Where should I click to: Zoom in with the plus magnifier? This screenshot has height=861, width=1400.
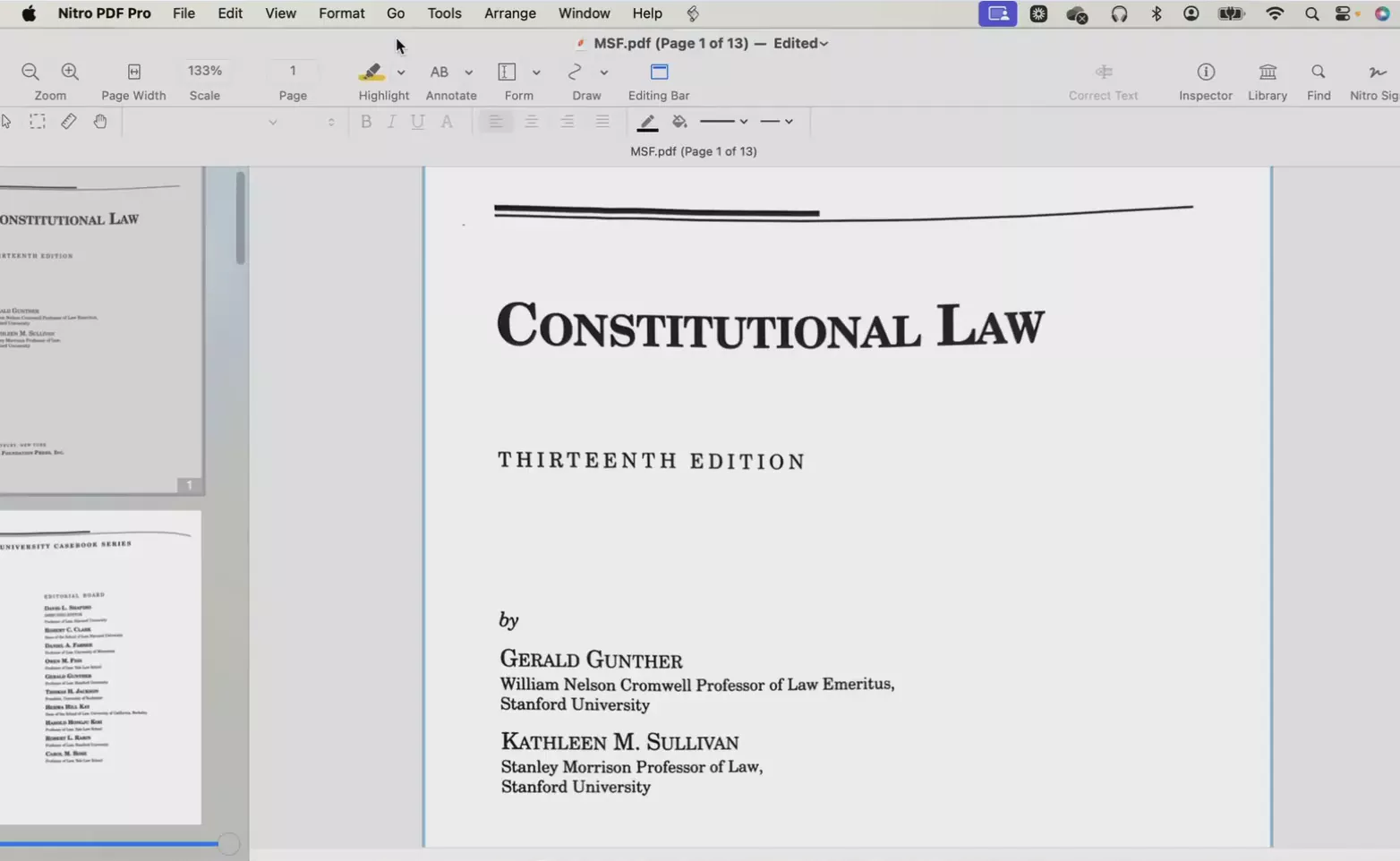pyautogui.click(x=70, y=72)
